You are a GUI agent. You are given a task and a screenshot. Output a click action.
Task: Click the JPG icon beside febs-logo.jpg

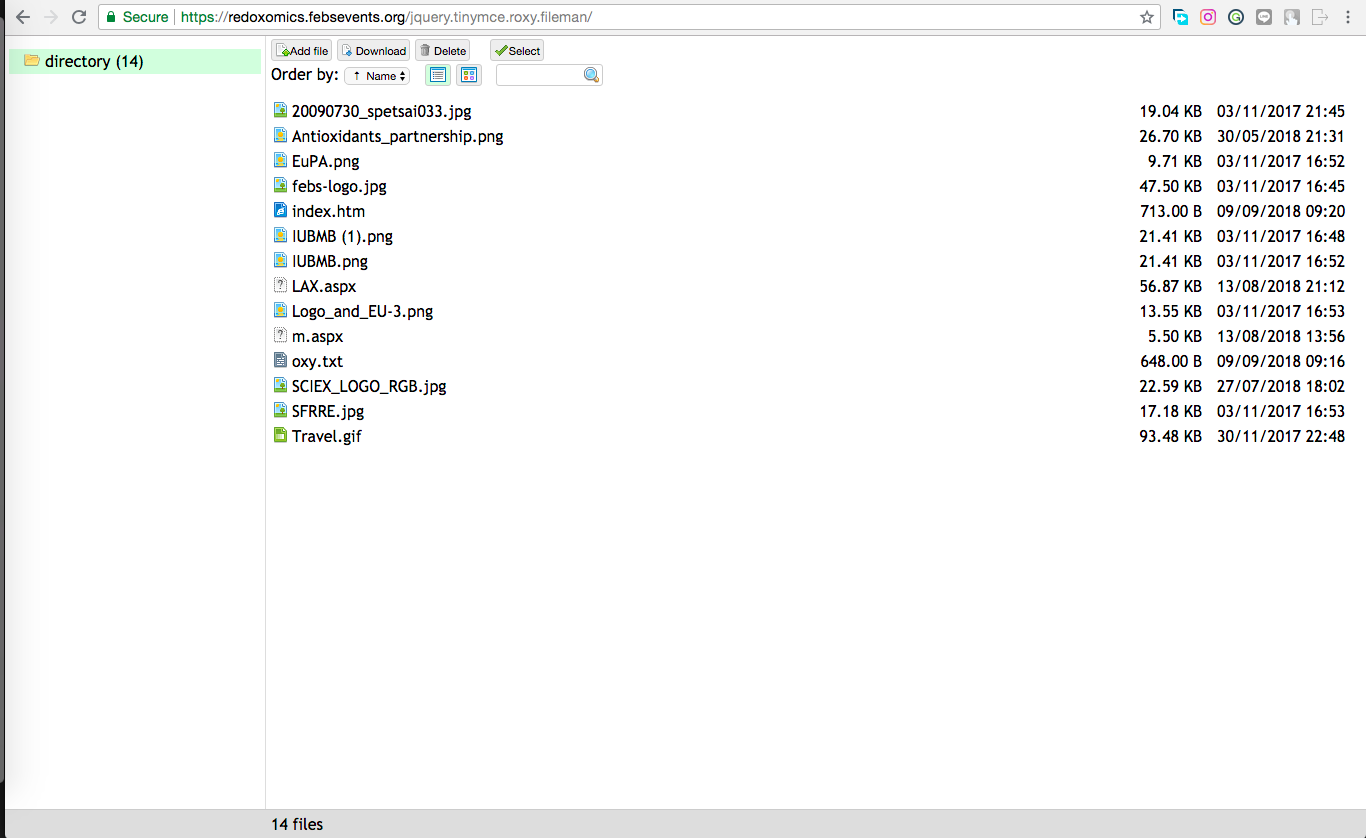coord(281,185)
